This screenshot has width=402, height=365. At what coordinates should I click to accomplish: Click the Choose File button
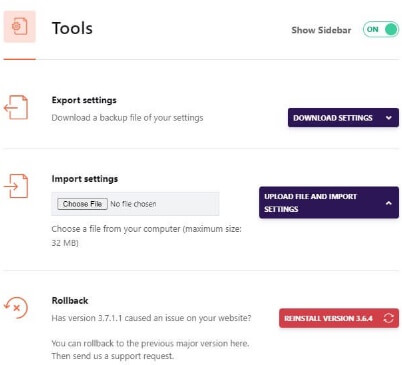82,204
